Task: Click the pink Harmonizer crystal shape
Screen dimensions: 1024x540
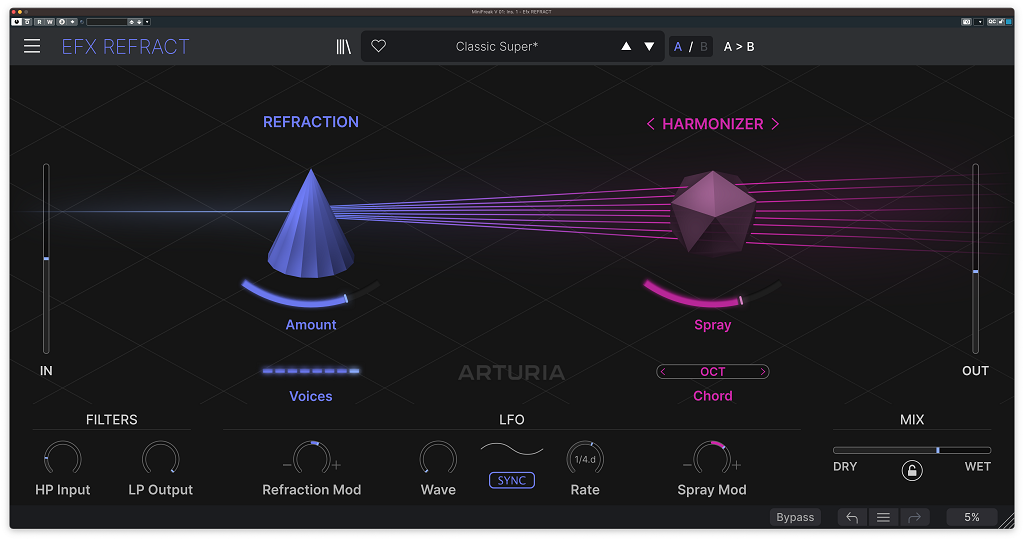Action: pyautogui.click(x=713, y=212)
